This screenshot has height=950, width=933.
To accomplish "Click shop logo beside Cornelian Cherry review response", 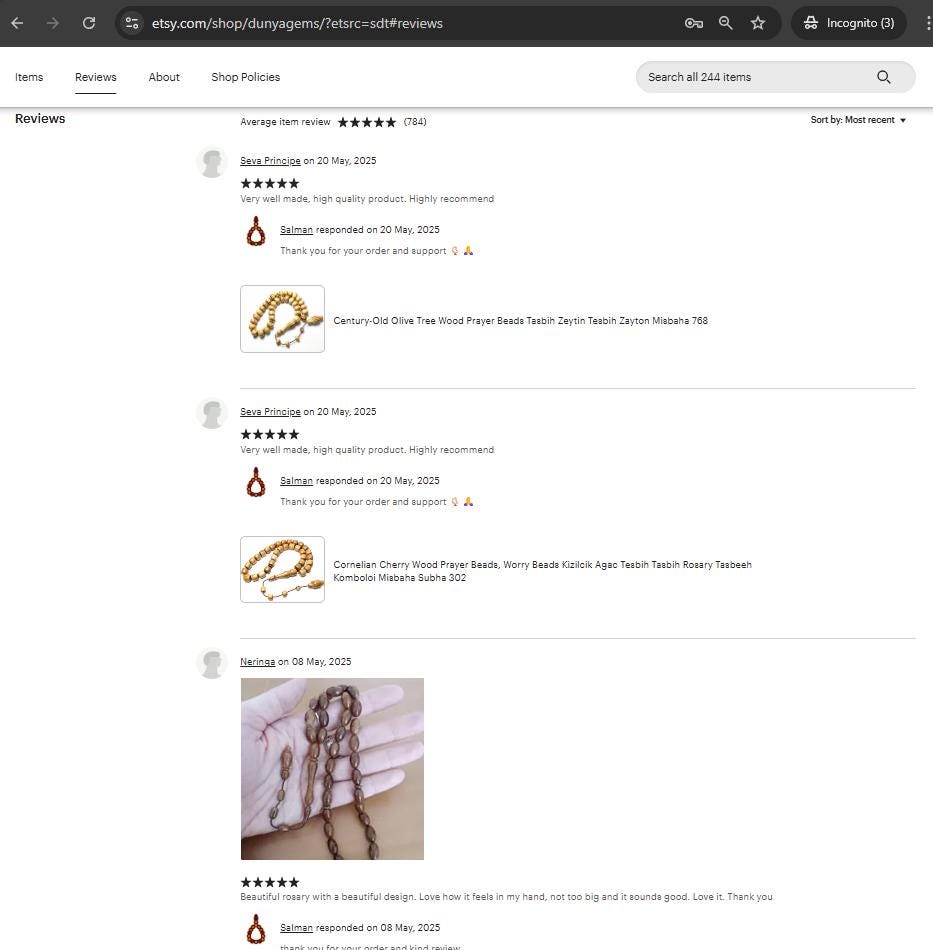I will click(256, 482).
